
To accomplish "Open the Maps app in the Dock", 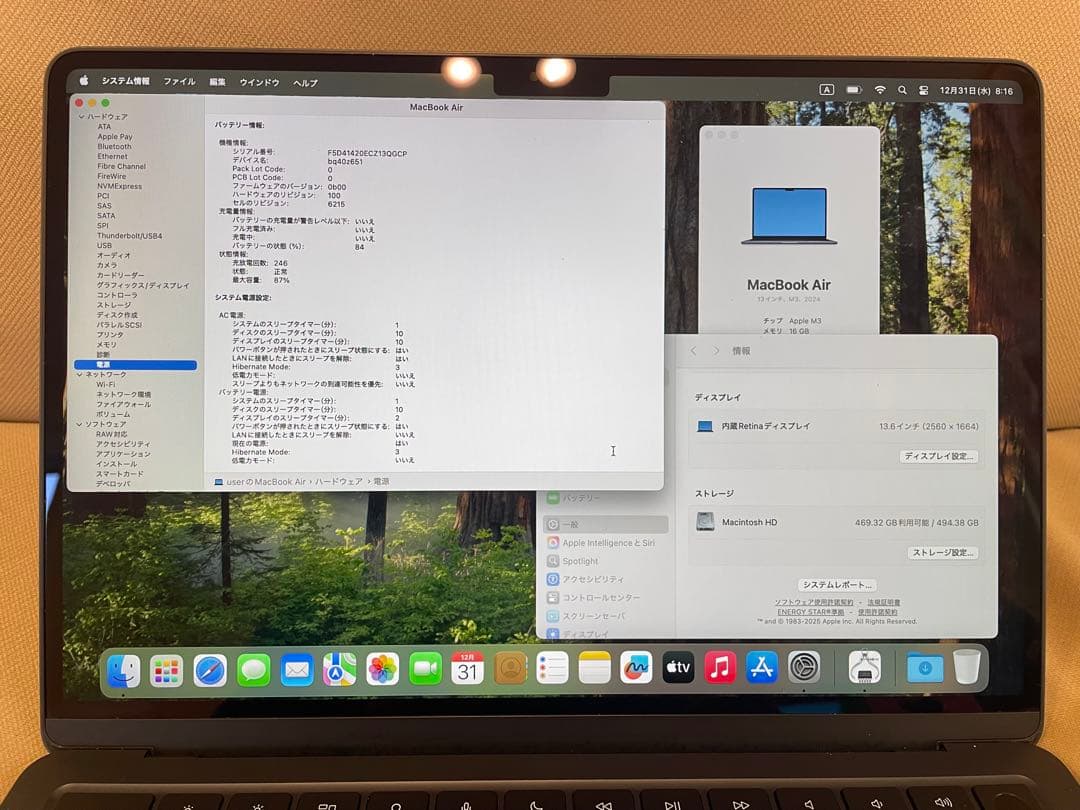I will coord(341,668).
